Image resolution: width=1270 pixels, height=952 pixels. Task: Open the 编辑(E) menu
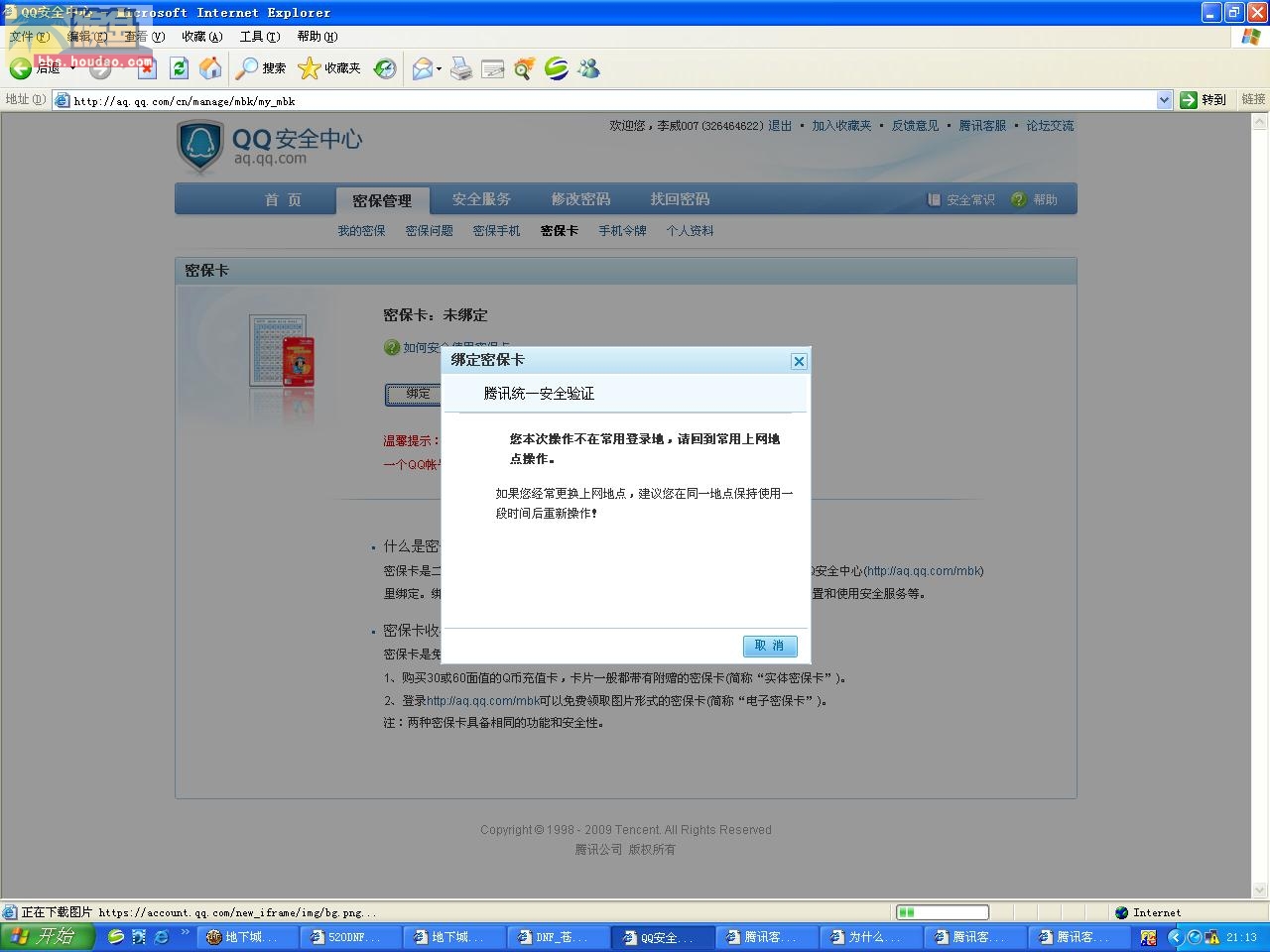[86, 37]
